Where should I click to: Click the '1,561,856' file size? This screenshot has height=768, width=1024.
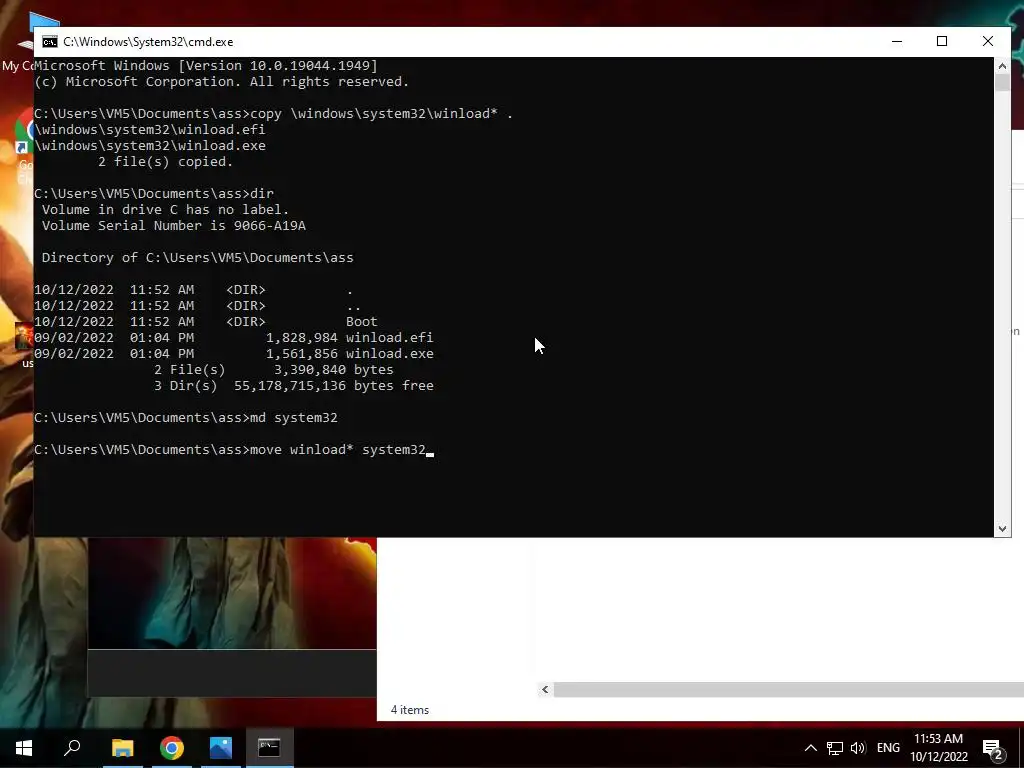click(x=302, y=353)
